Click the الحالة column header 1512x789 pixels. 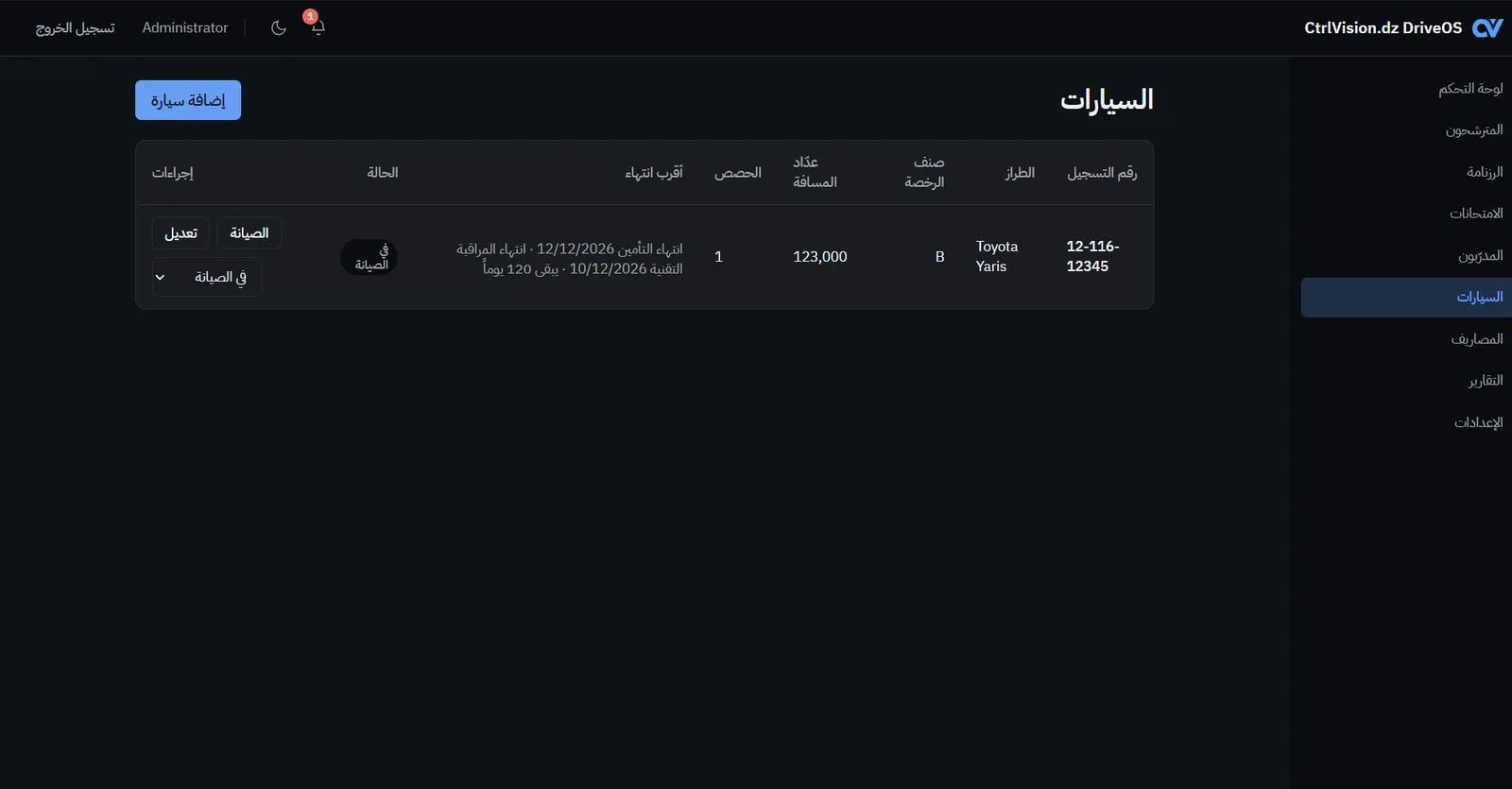pos(383,173)
